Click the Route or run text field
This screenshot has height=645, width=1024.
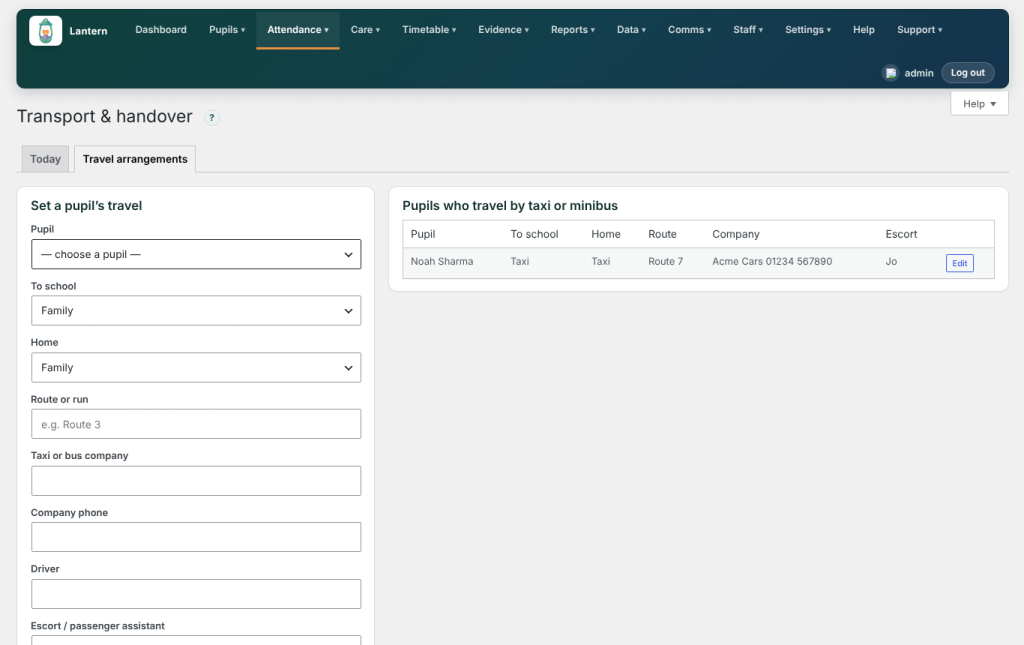pos(196,424)
